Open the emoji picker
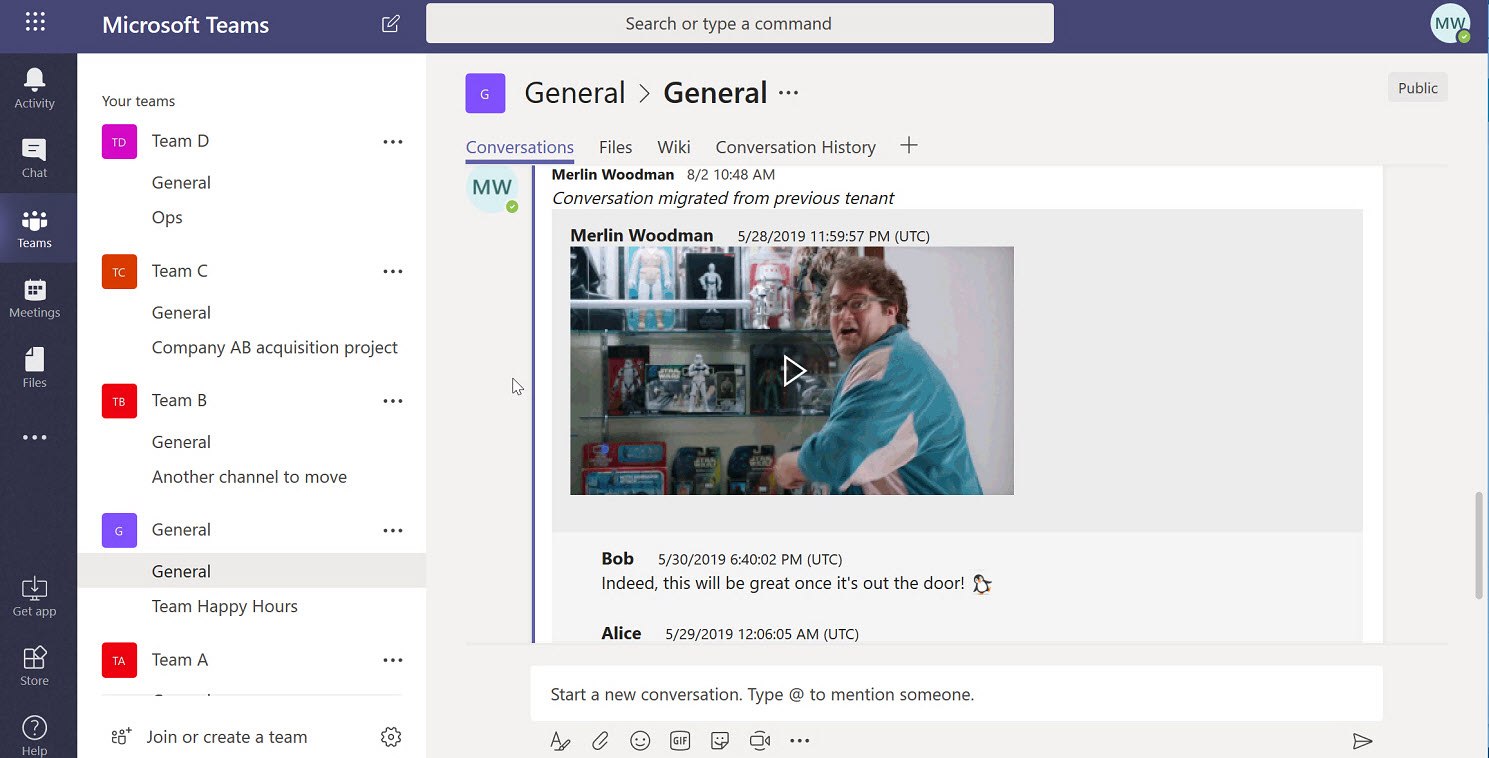Screen dimensions: 1489x758 (640, 741)
